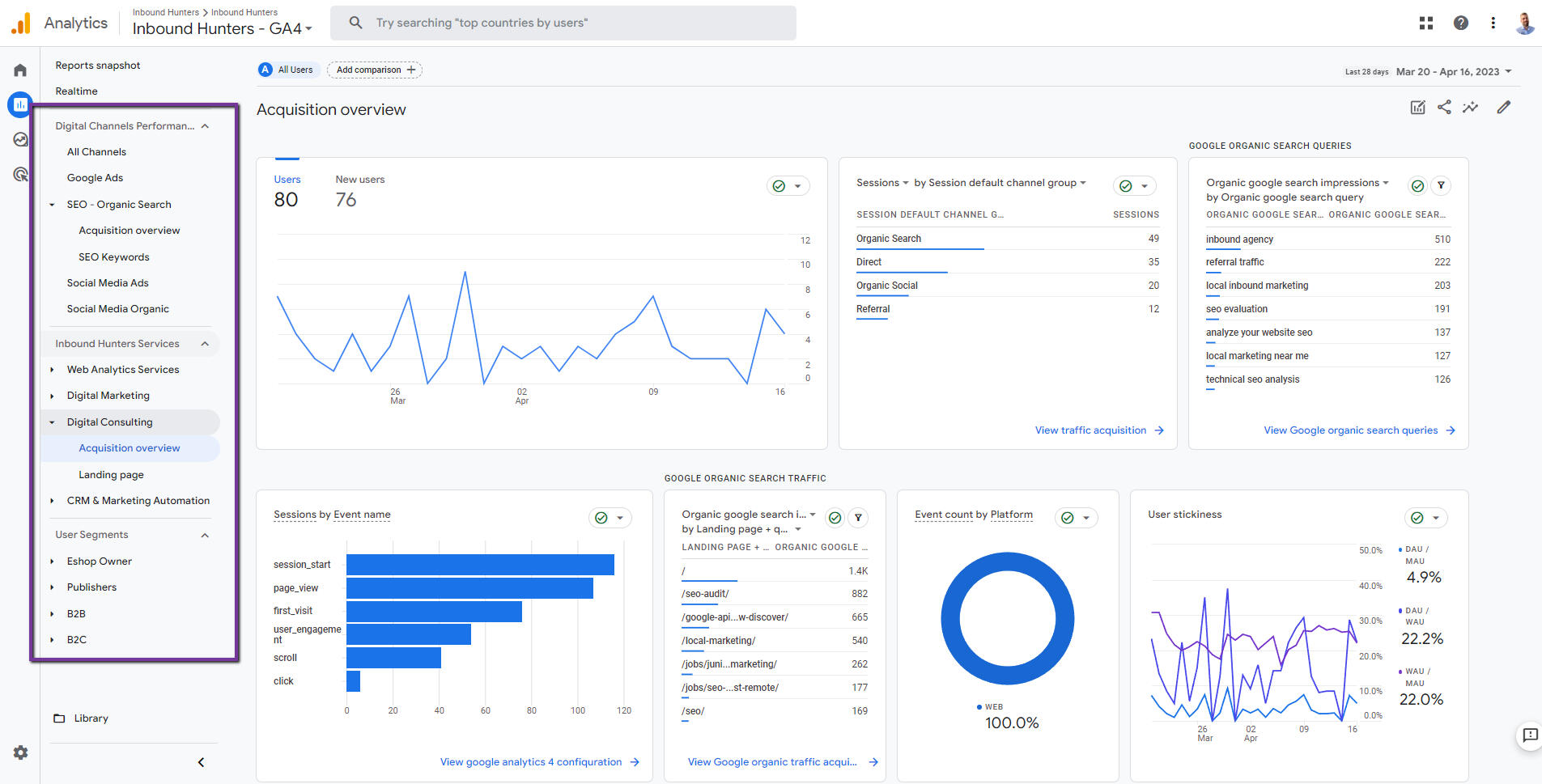This screenshot has width=1542, height=784.
Task: Open Insights sparkline icon
Action: pos(1470,107)
